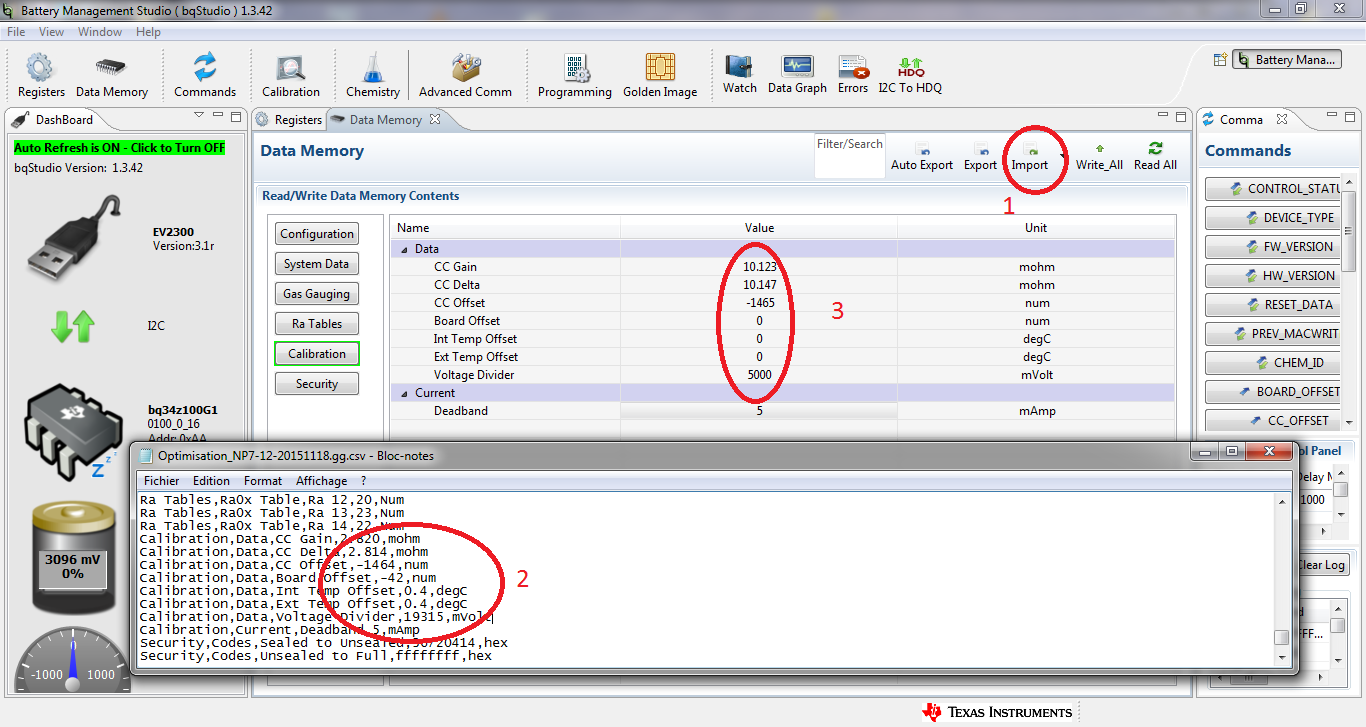This screenshot has width=1366, height=727.
Task: Click the CC_OFFSET command button
Action: pos(1273,420)
